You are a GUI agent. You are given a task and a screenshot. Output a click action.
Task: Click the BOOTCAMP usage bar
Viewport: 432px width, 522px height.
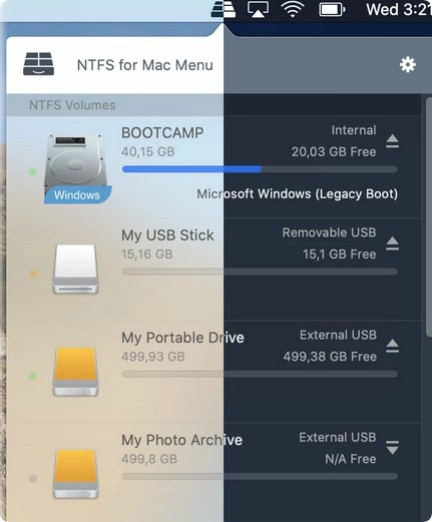[x=260, y=169]
